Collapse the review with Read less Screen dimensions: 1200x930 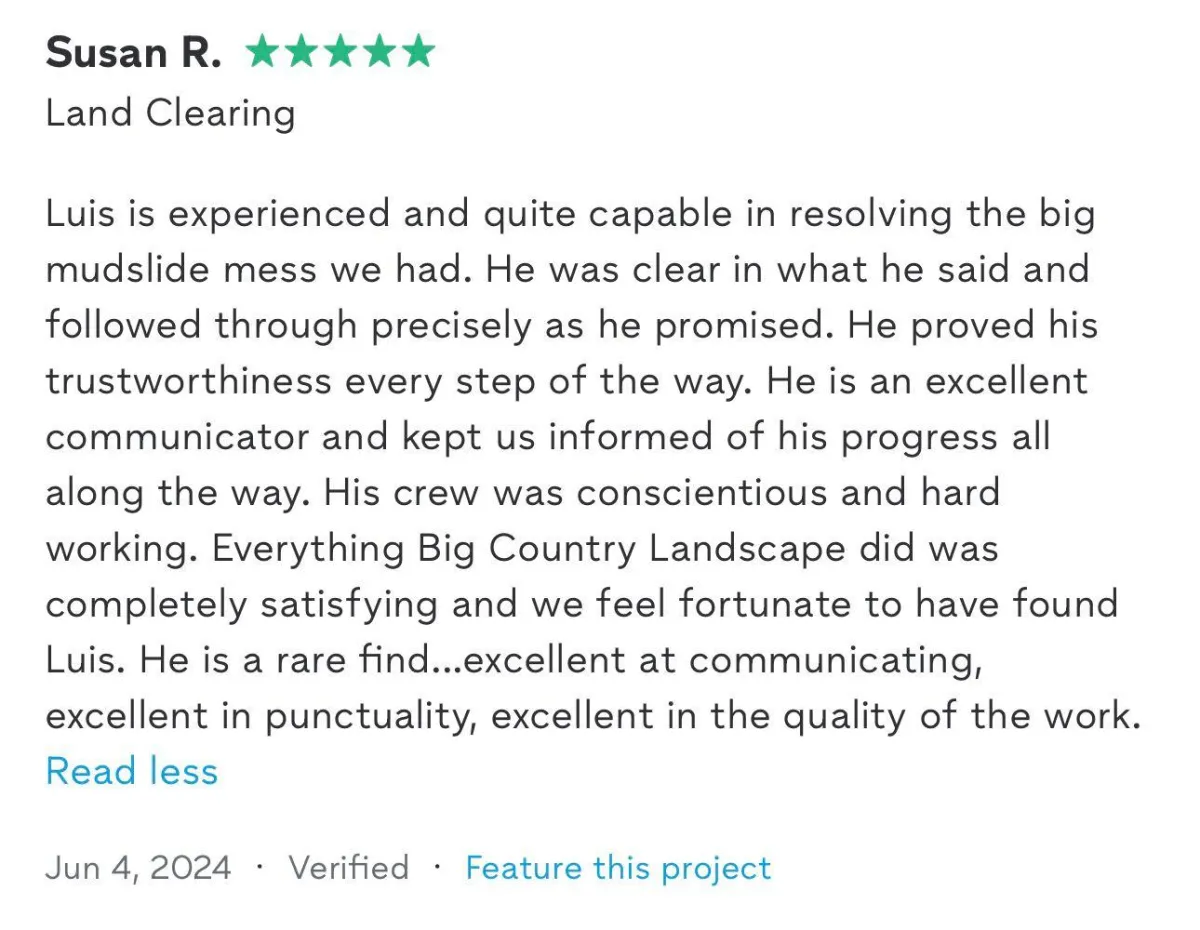click(132, 771)
